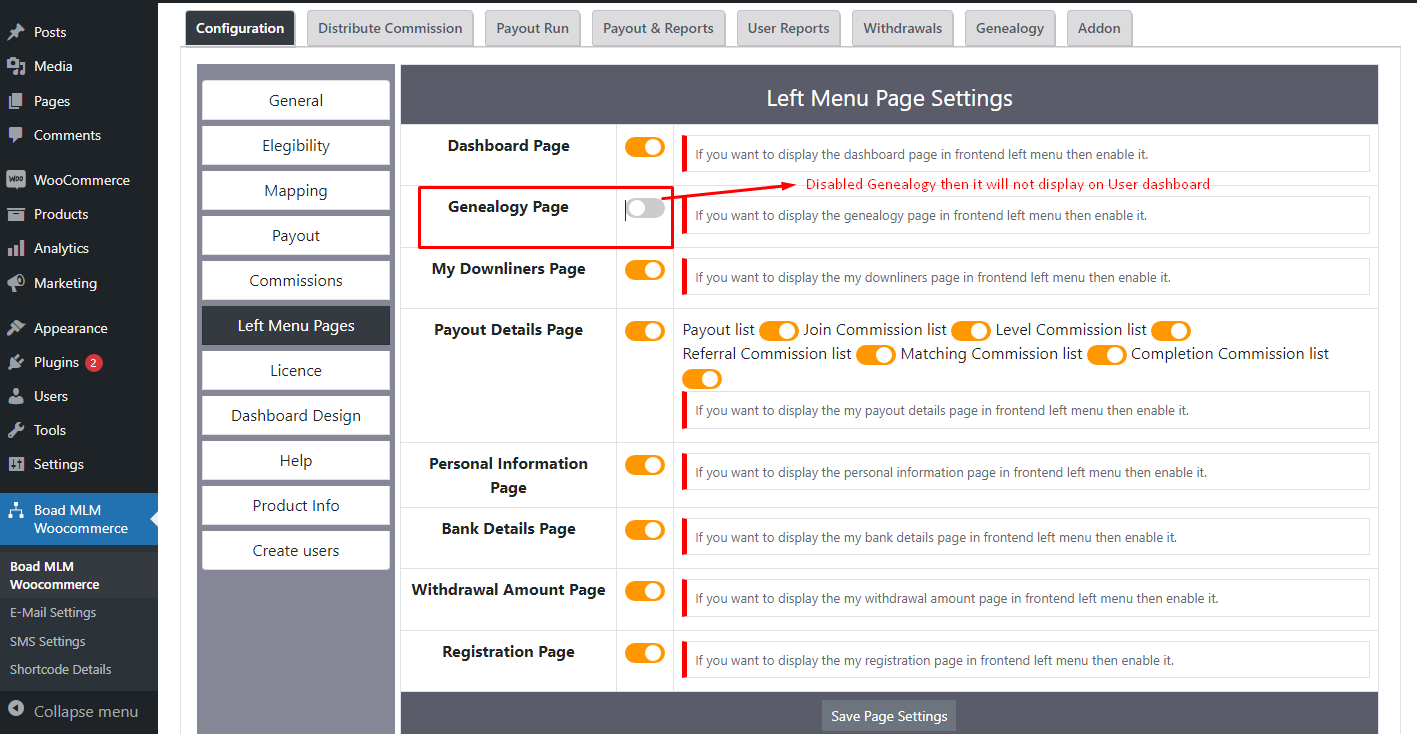The image size is (1417, 734).
Task: Click the Comments icon
Action: tap(14, 135)
